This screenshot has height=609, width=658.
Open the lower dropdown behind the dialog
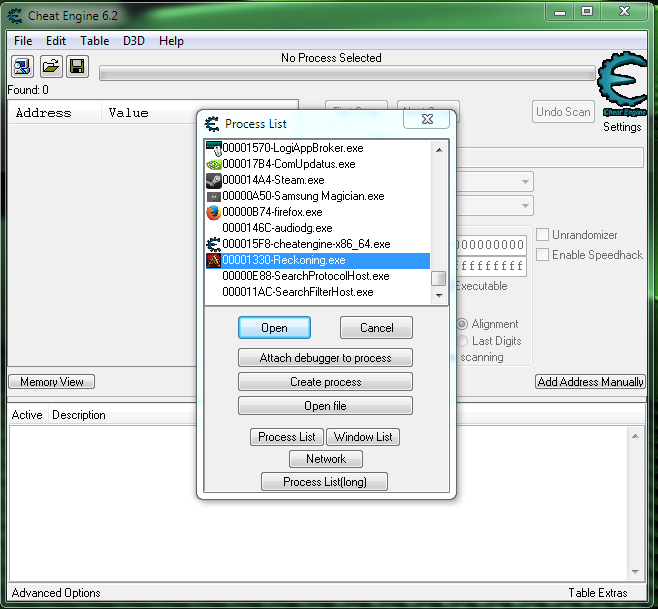point(525,206)
